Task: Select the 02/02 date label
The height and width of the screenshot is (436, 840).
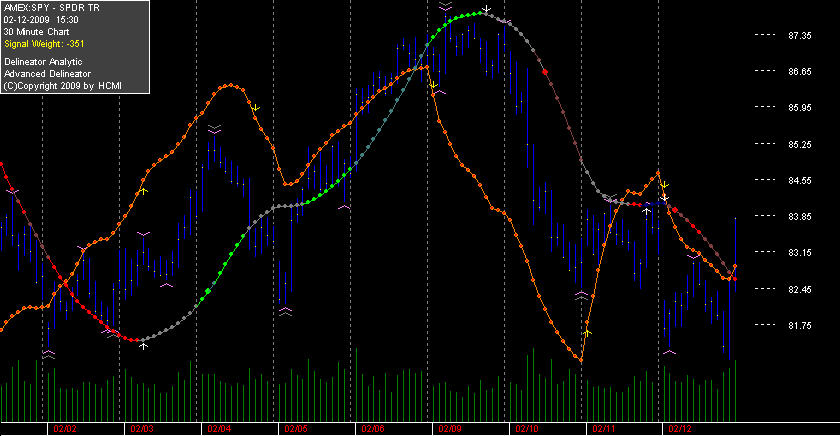Action: (65, 429)
